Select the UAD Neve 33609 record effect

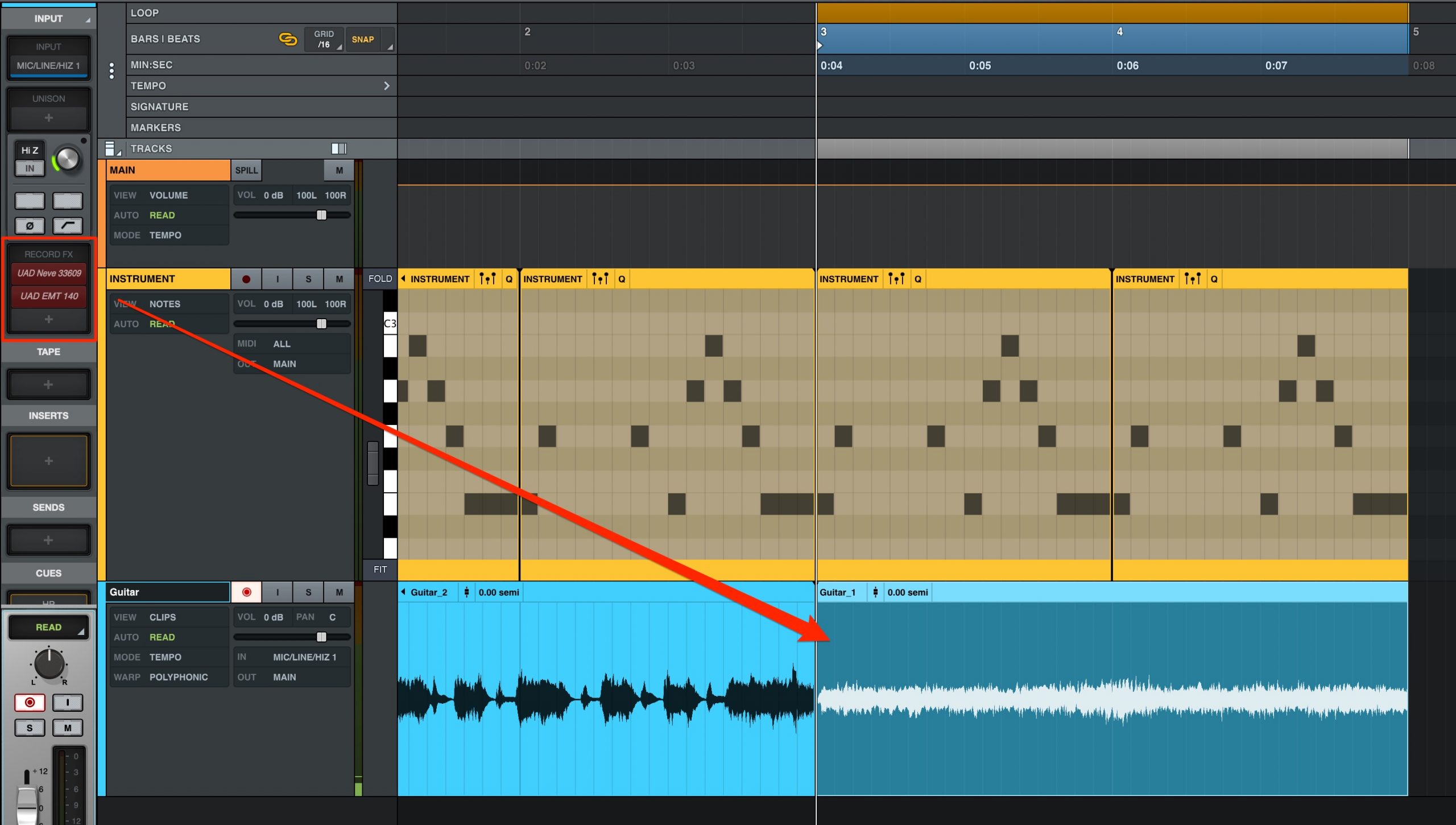coord(49,273)
